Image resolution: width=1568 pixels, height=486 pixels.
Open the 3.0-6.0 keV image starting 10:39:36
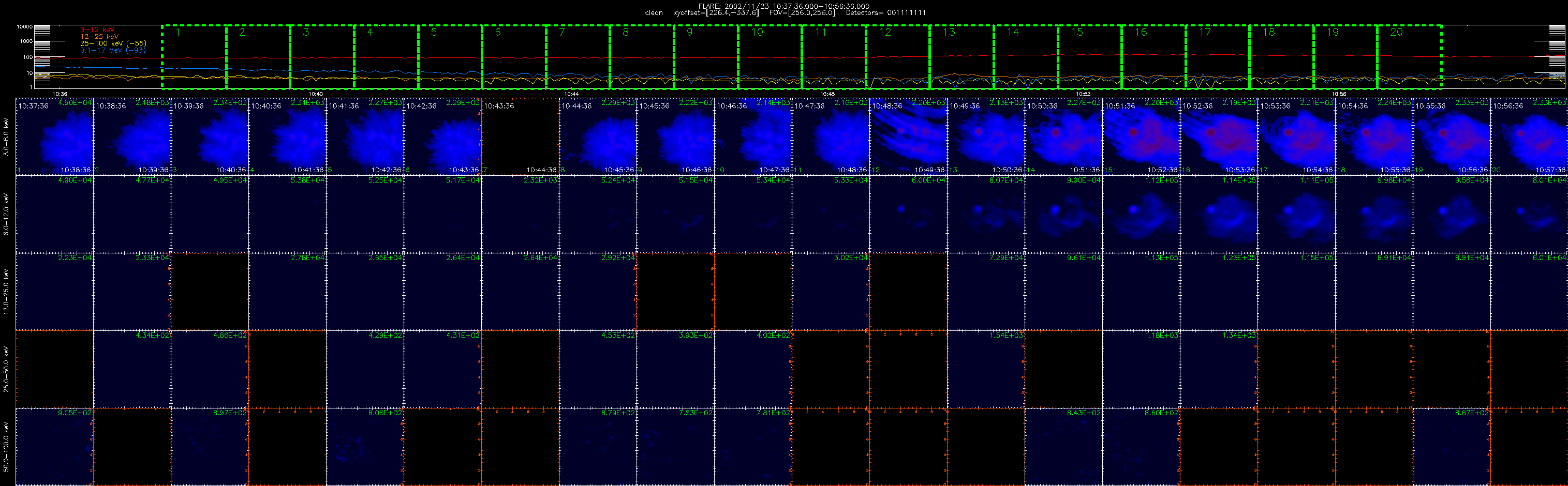tap(210, 136)
